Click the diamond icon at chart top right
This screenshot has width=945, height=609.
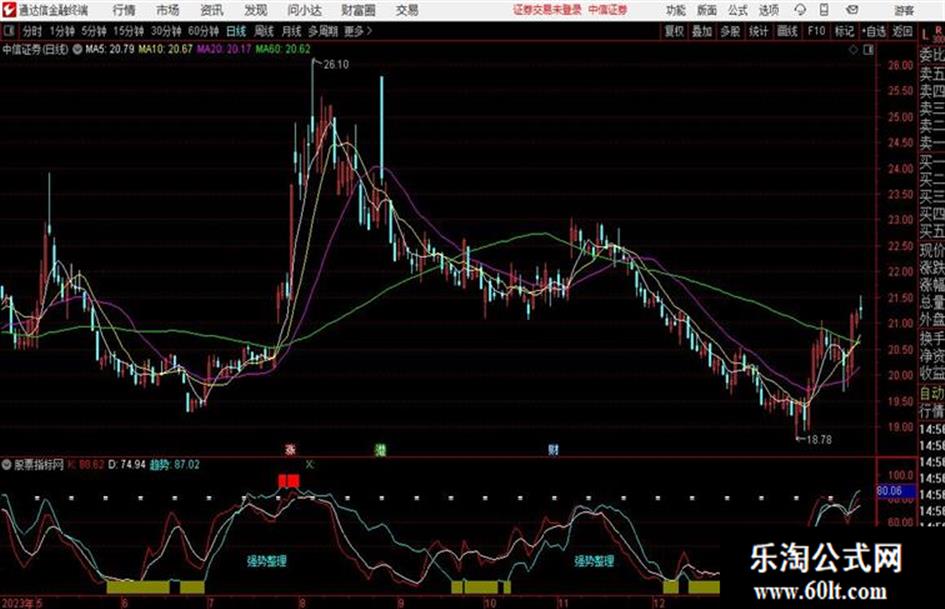853,50
